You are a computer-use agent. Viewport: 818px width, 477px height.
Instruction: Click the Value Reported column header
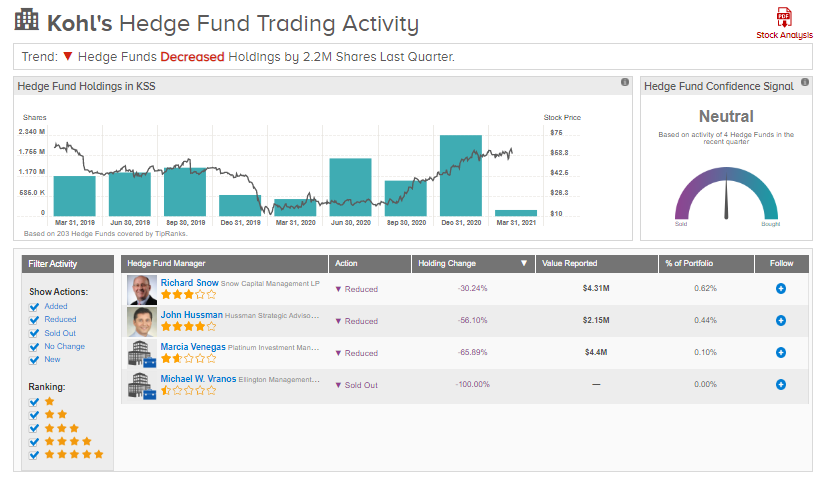[x=569, y=264]
